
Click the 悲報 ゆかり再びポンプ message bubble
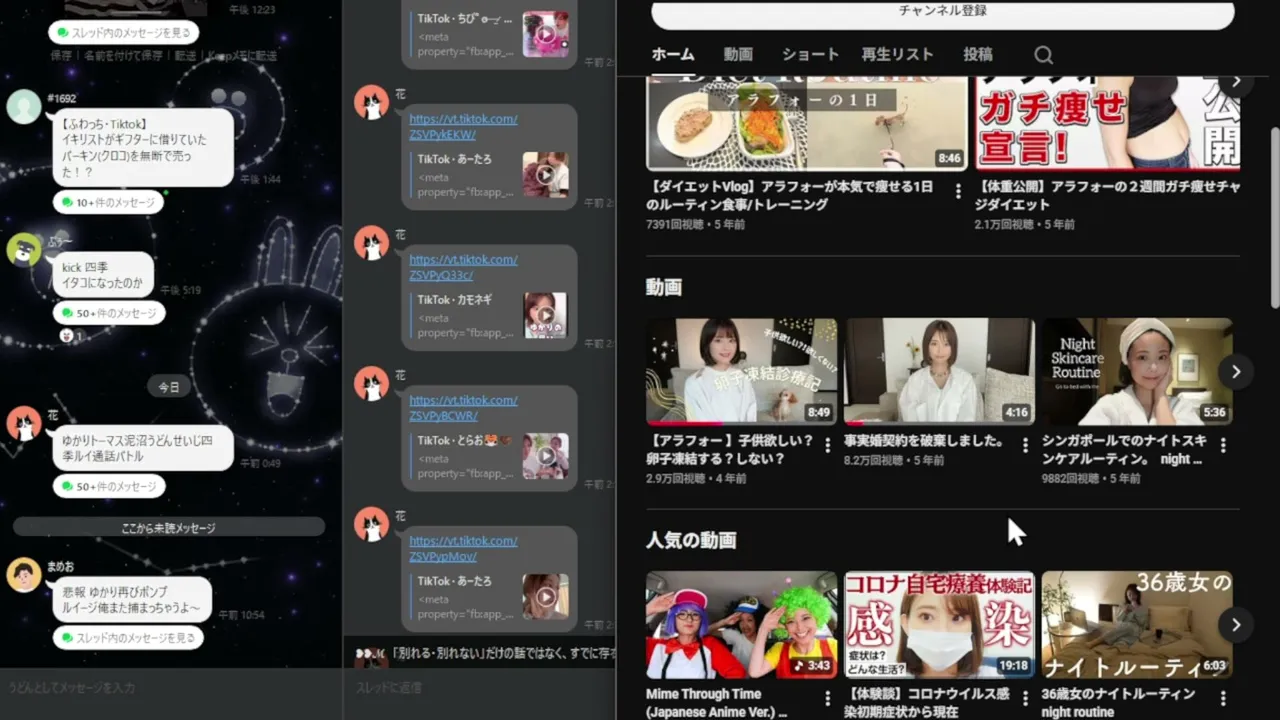coord(132,599)
